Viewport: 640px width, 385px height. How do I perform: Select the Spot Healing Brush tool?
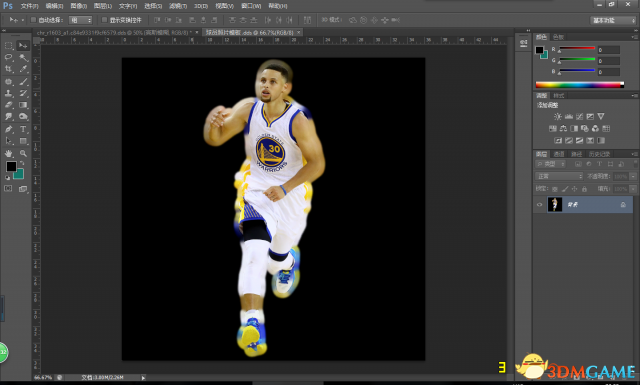(9, 82)
